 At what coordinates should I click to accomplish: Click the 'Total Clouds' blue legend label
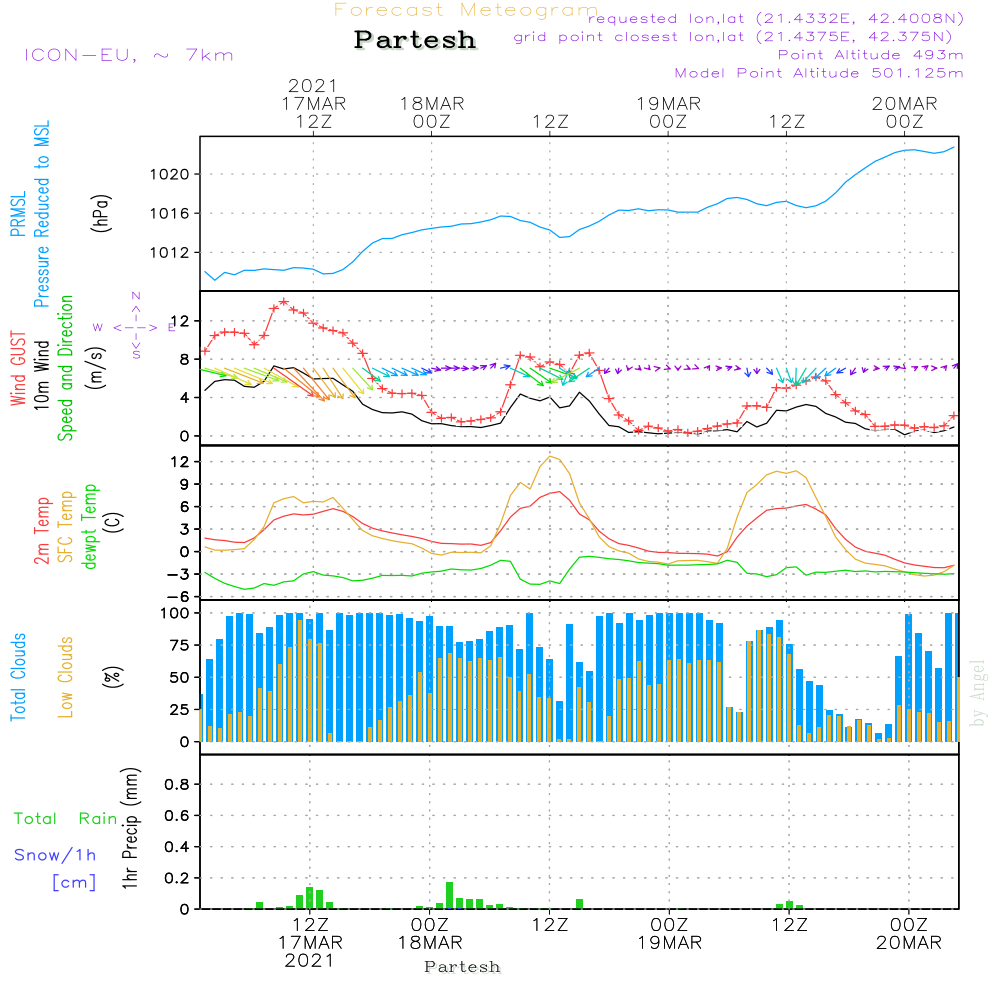coord(18,677)
